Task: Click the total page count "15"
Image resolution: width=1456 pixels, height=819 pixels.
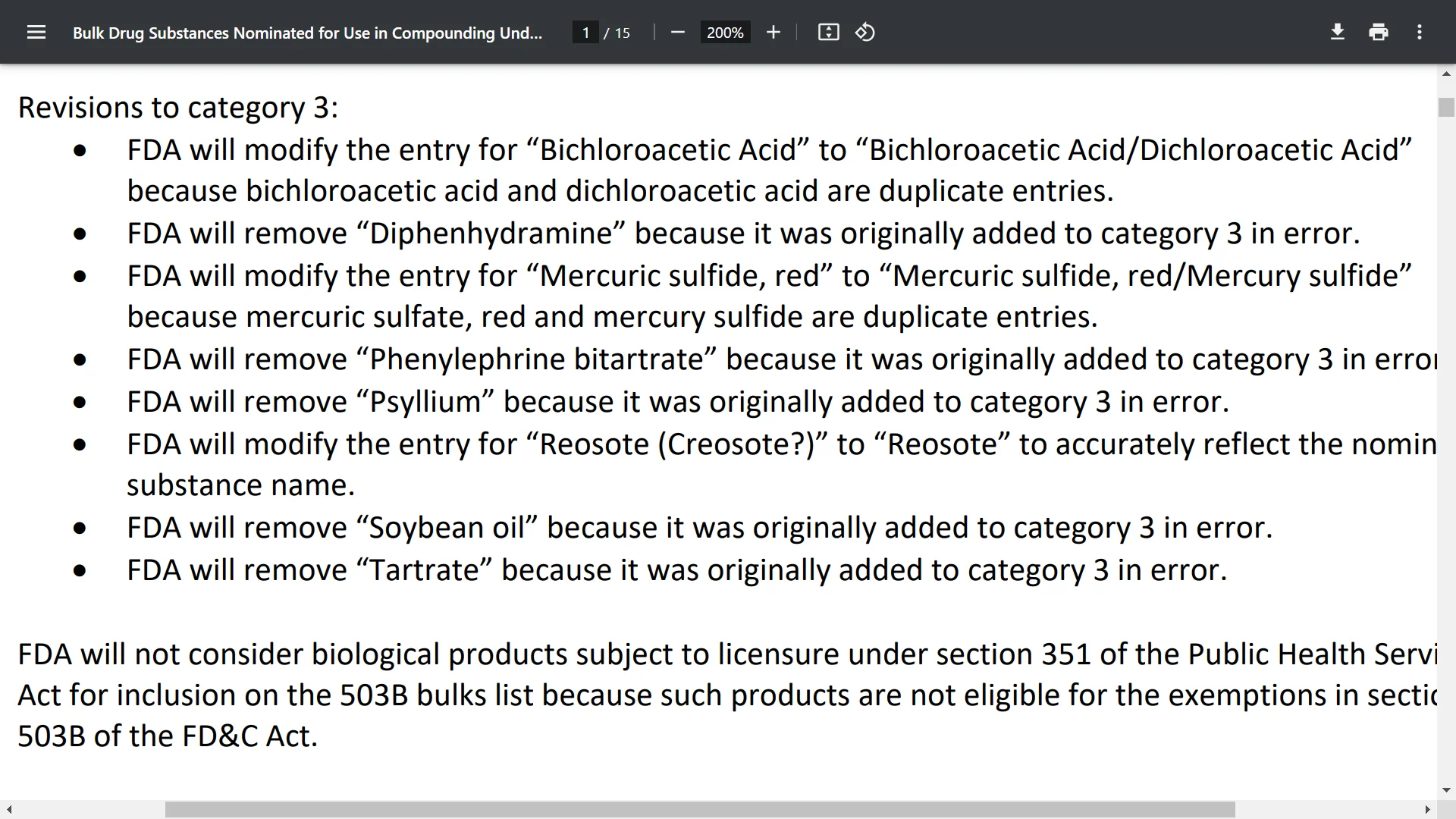Action: click(x=622, y=33)
